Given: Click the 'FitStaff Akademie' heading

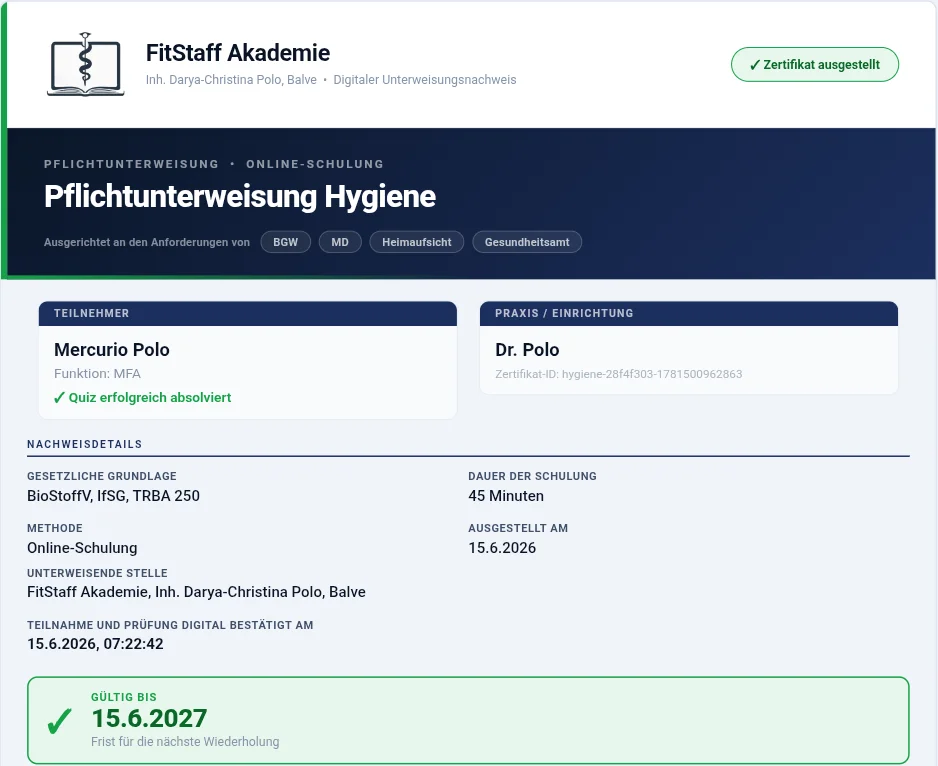Looking at the screenshot, I should [238, 53].
